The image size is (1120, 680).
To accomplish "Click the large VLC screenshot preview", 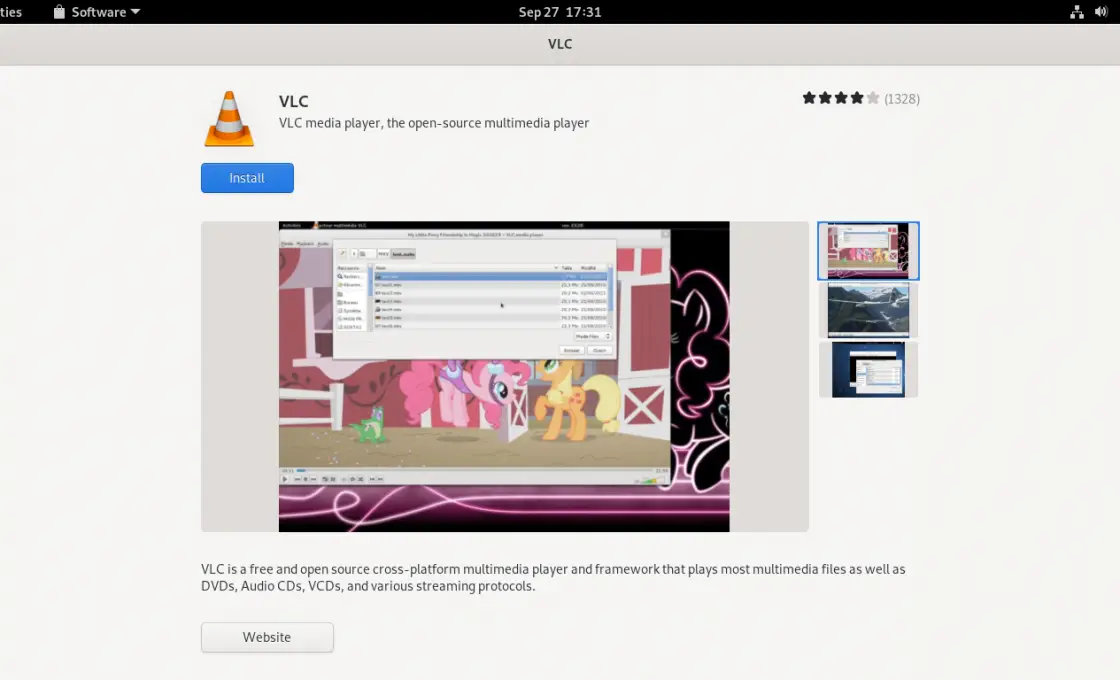I will pos(504,376).
